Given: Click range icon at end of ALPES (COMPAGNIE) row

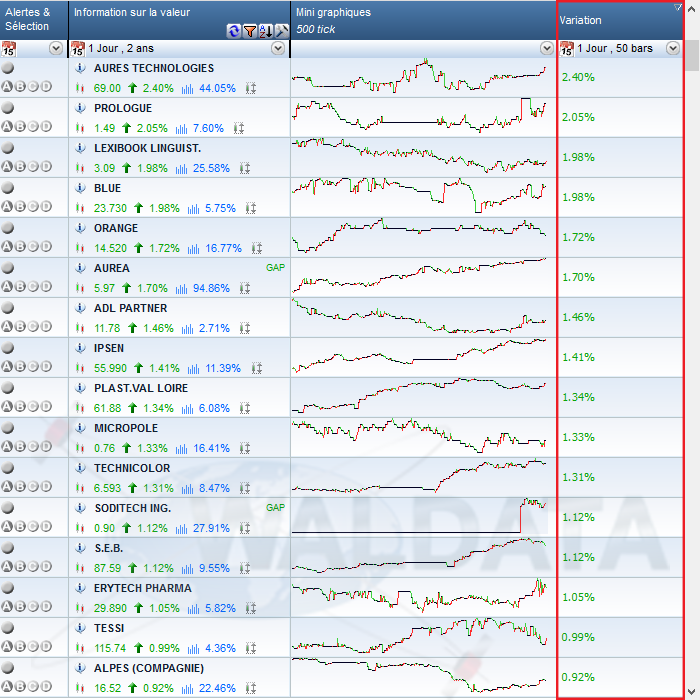Looking at the screenshot, I should pos(251,688).
